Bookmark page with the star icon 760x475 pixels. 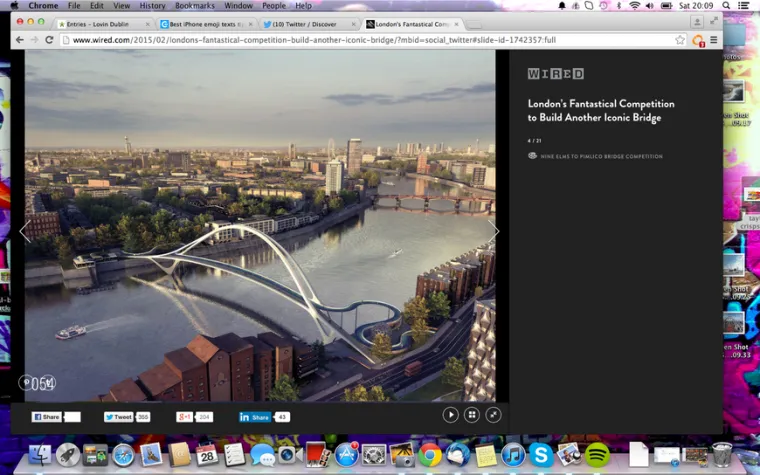680,40
